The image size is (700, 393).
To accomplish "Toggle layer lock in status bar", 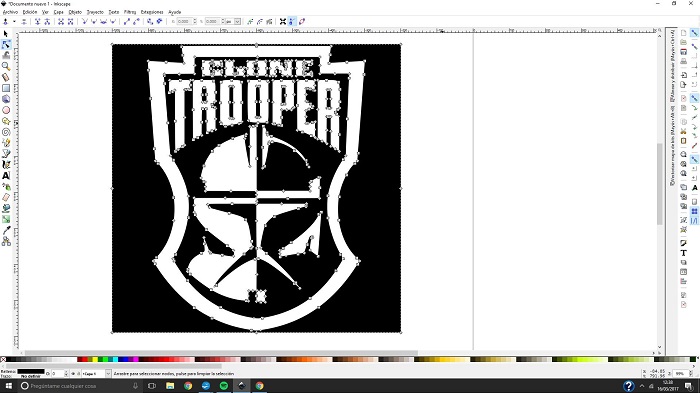I will (x=79, y=373).
